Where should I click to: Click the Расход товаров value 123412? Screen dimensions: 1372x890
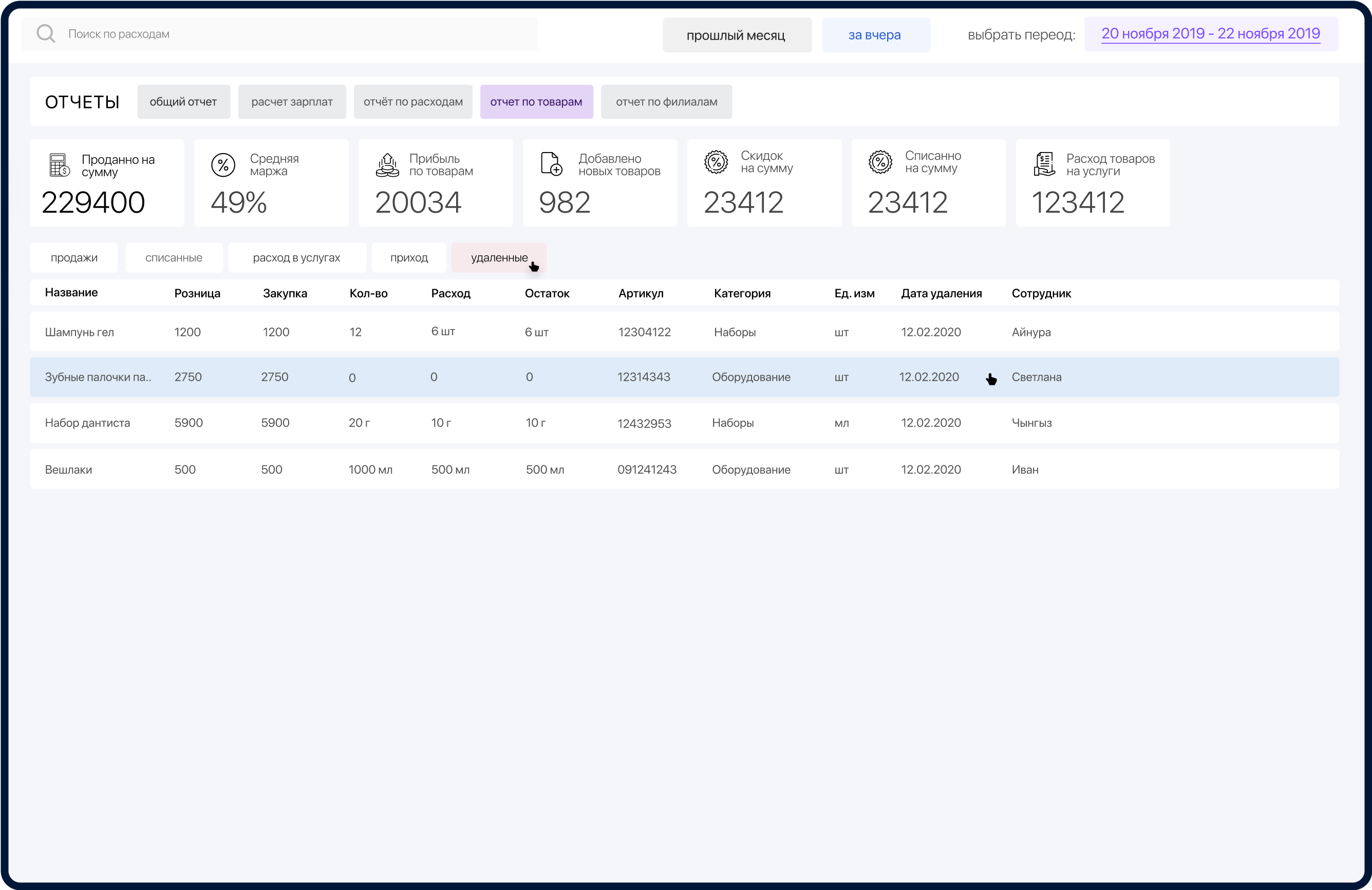coord(1078,202)
